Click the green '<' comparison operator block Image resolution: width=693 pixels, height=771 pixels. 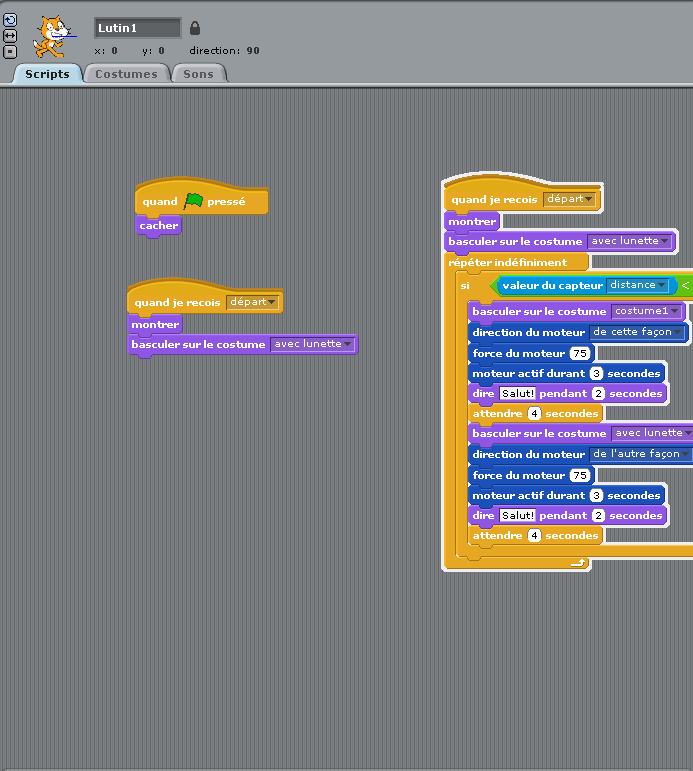pos(685,285)
